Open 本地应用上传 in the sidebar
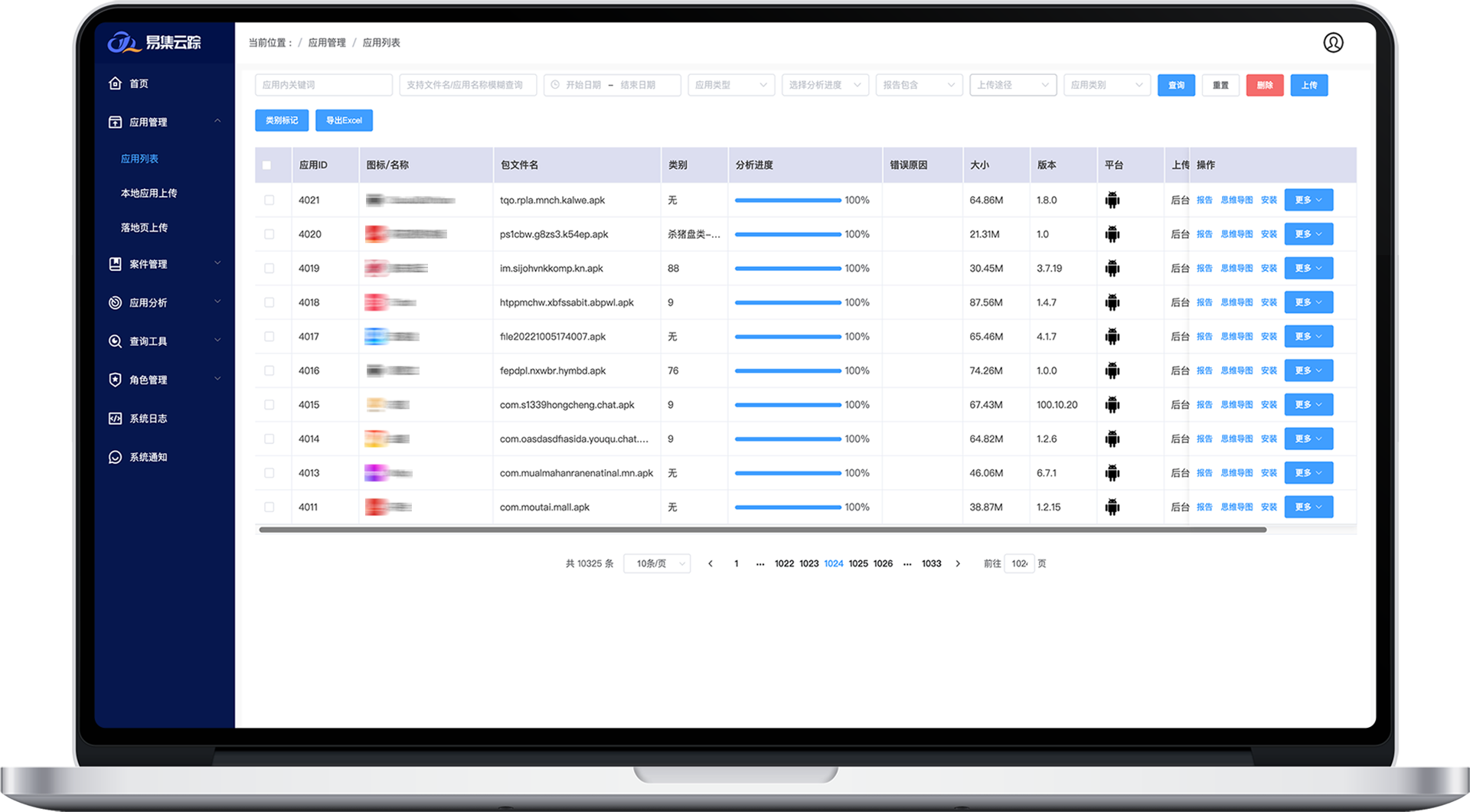1470x812 pixels. click(x=149, y=194)
